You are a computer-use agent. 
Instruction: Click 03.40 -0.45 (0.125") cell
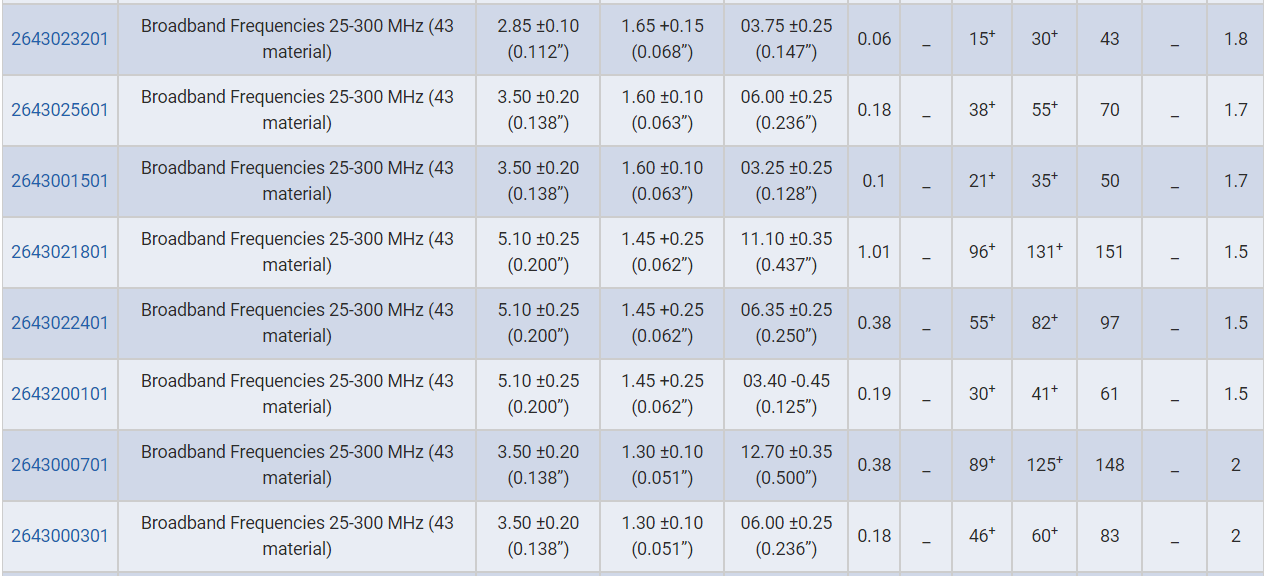tap(786, 394)
